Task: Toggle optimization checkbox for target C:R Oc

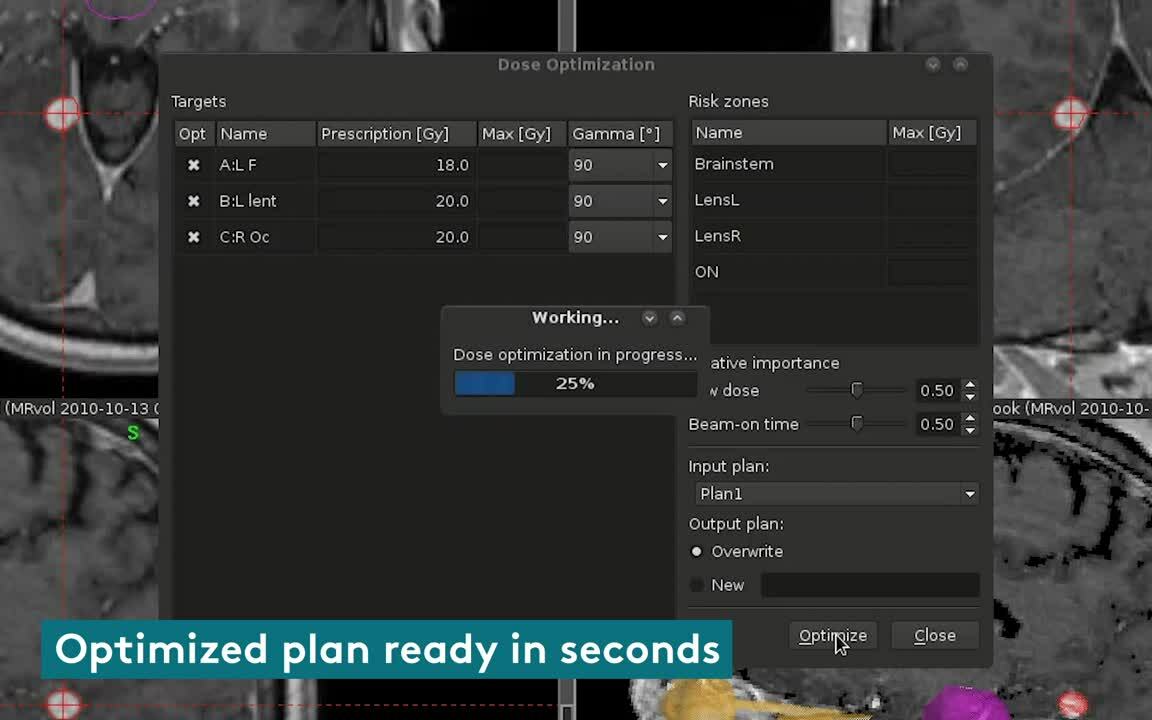Action: 193,237
